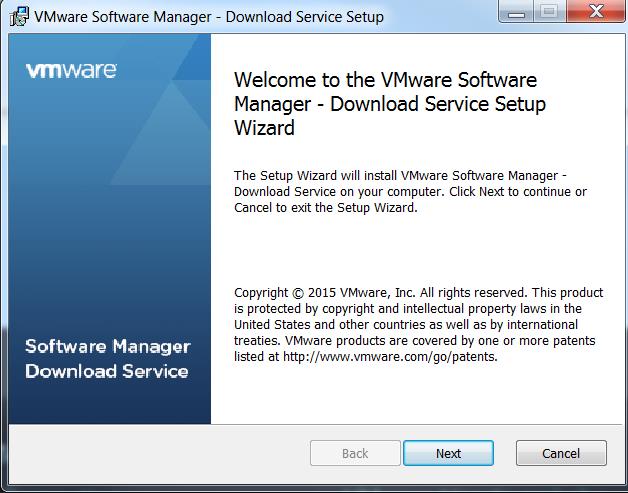This screenshot has height=493, width=628.
Task: Click the vmware logo in the blue banner
Action: pyautogui.click(x=71, y=71)
